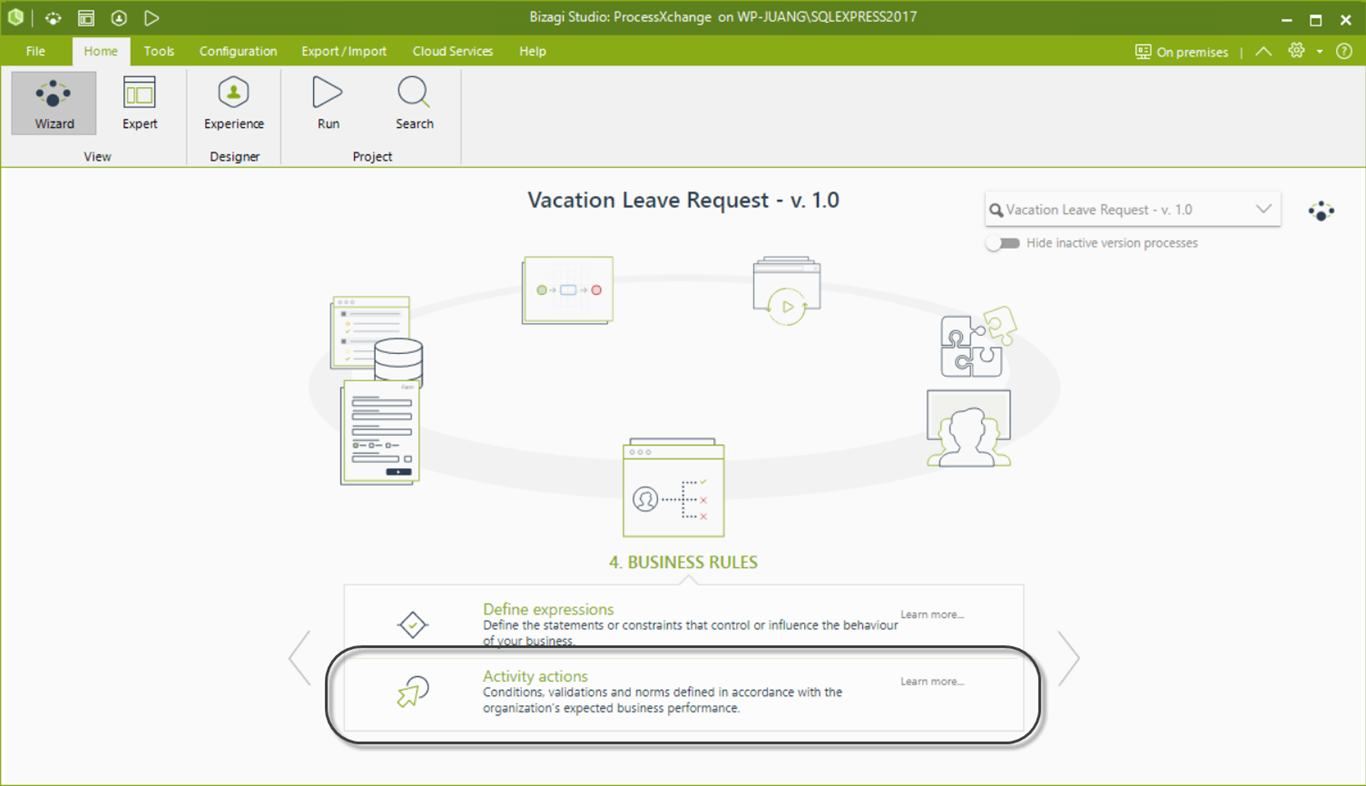
Task: Open the Cloud Services tab
Action: (453, 51)
